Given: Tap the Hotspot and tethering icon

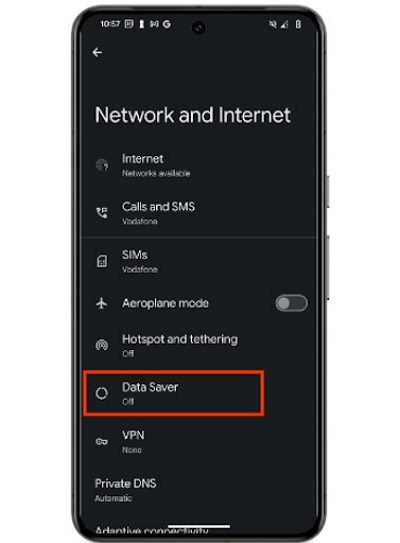Looking at the screenshot, I should click(102, 345).
